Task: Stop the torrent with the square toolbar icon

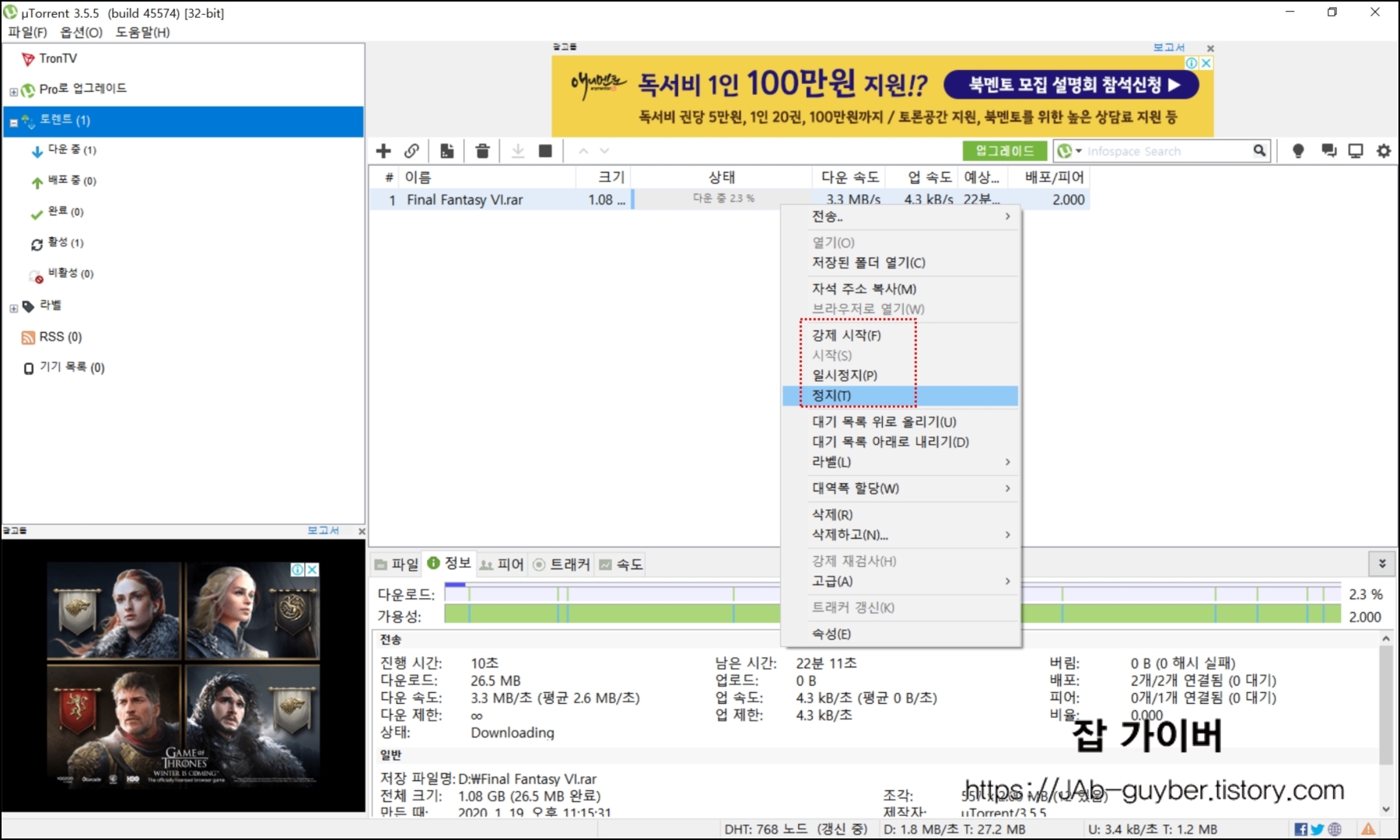Action: coord(545,151)
